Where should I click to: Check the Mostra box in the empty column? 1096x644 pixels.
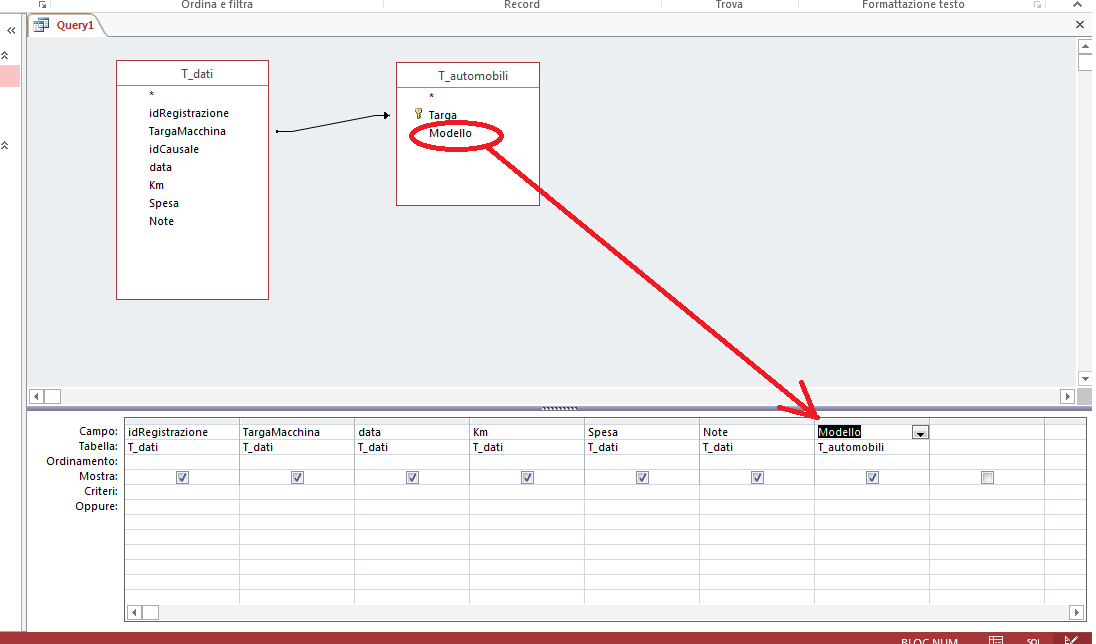[987, 478]
